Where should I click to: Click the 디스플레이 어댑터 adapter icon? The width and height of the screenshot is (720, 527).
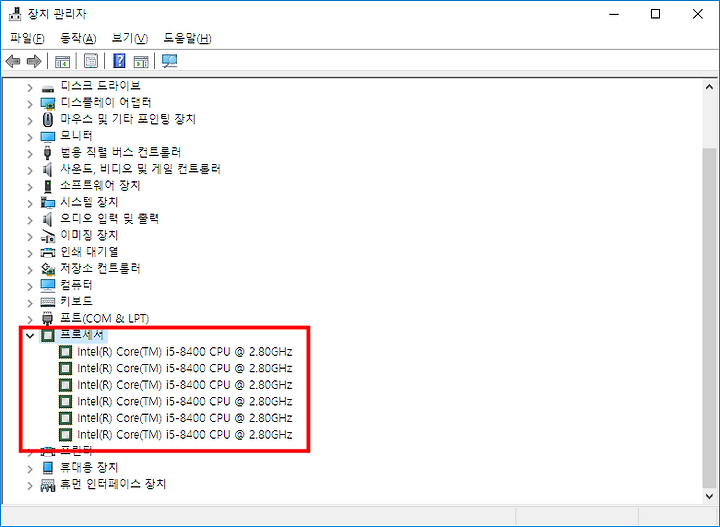(x=48, y=103)
